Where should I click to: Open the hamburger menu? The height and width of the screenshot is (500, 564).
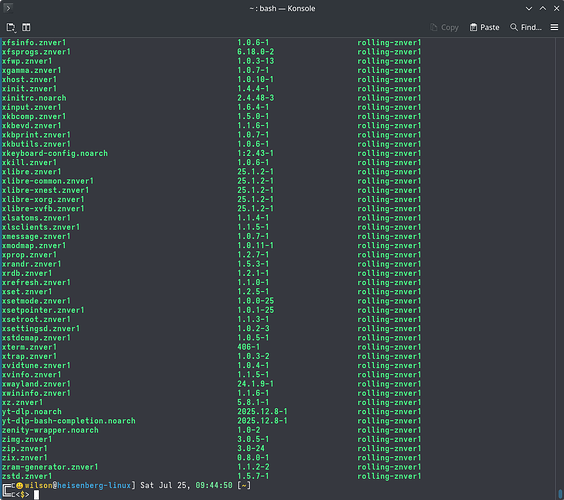click(x=554, y=27)
